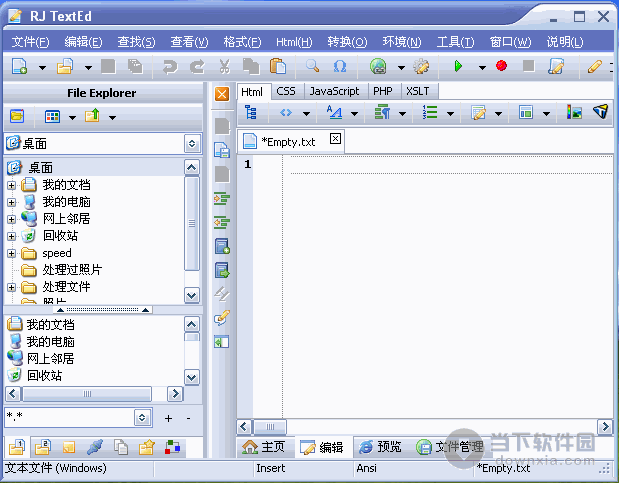Click the Find magnifier icon
Viewport: 619px width, 483px height.
tap(312, 66)
